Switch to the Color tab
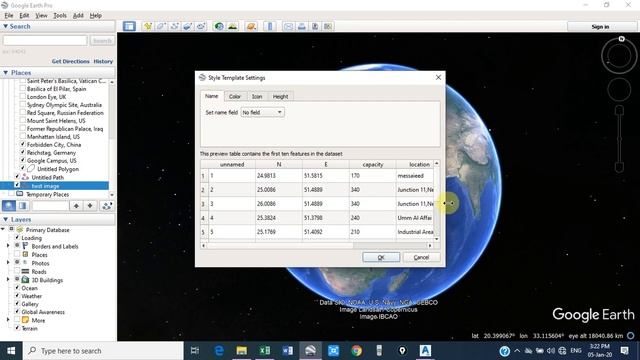Image resolution: width=640 pixels, height=360 pixels. coord(235,96)
